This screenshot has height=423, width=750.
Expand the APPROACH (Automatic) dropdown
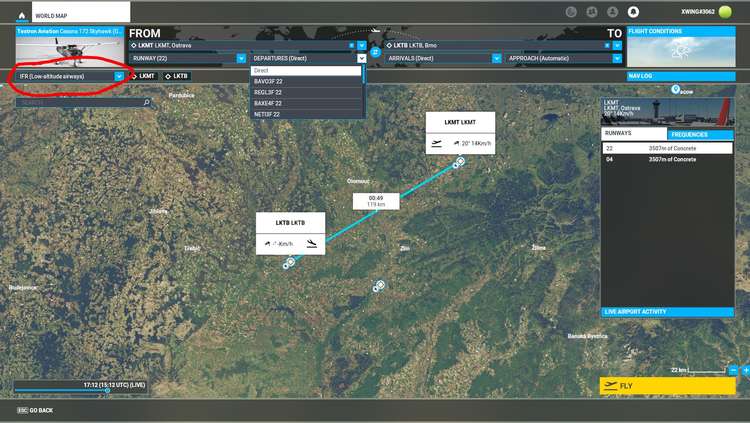(x=615, y=59)
